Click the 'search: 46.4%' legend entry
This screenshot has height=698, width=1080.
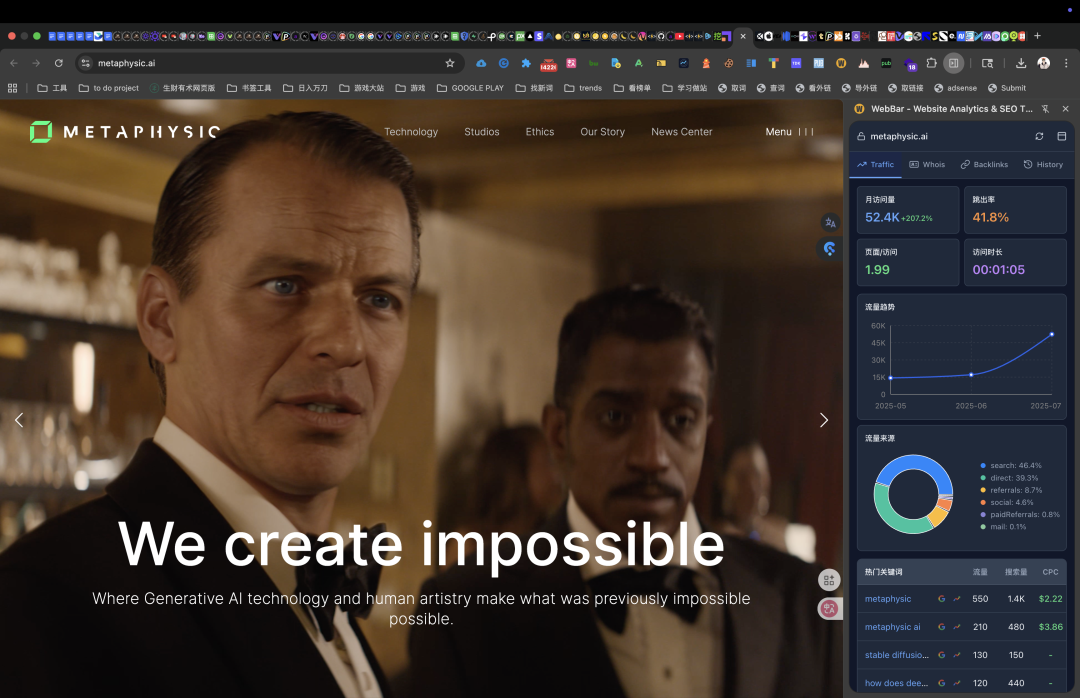[x=1011, y=466]
